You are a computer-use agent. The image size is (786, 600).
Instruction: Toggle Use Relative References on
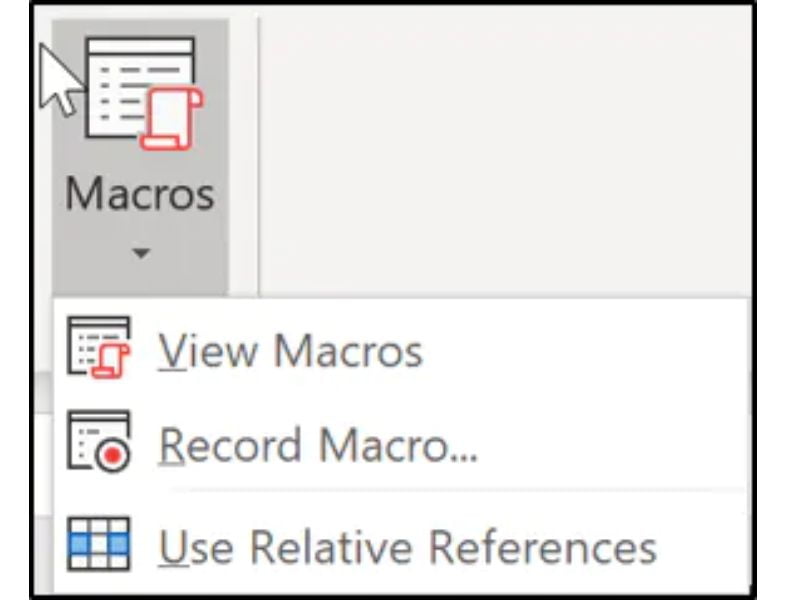[406, 546]
